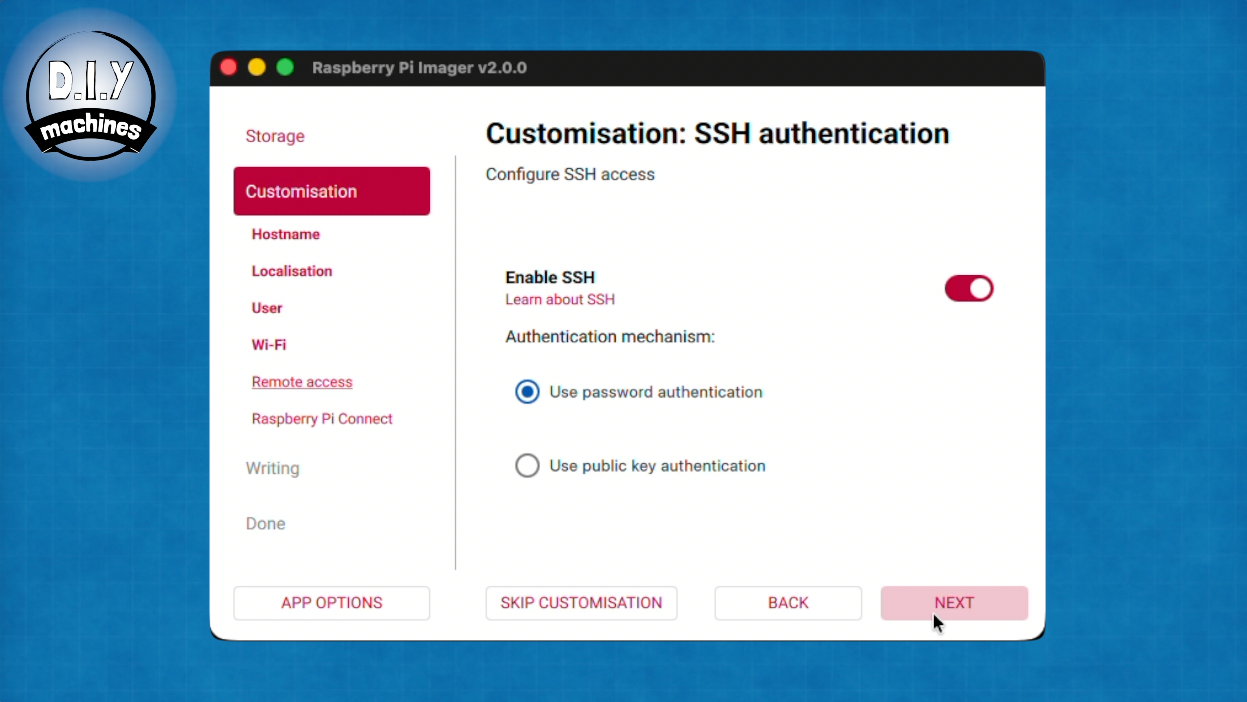Open Raspberry Pi Connect step
Screen dimensions: 1247x702
pos(322,419)
